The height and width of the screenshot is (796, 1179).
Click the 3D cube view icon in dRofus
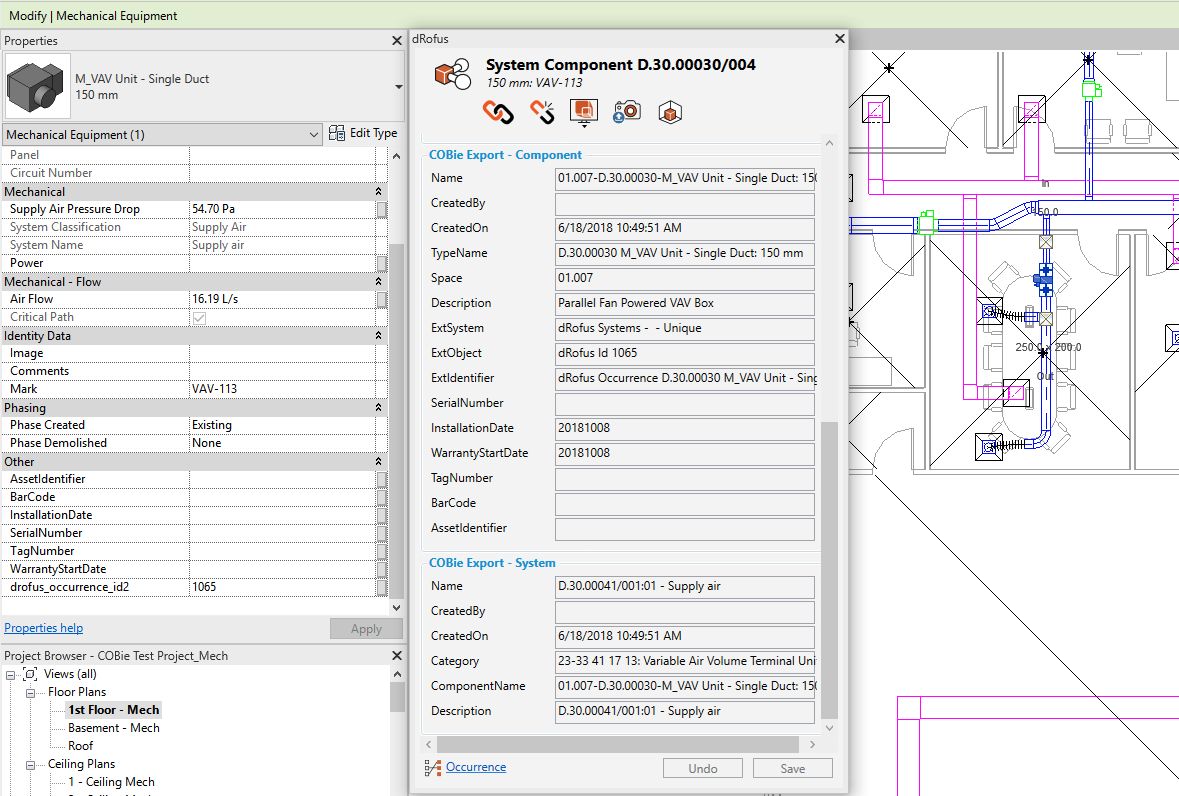pos(669,112)
